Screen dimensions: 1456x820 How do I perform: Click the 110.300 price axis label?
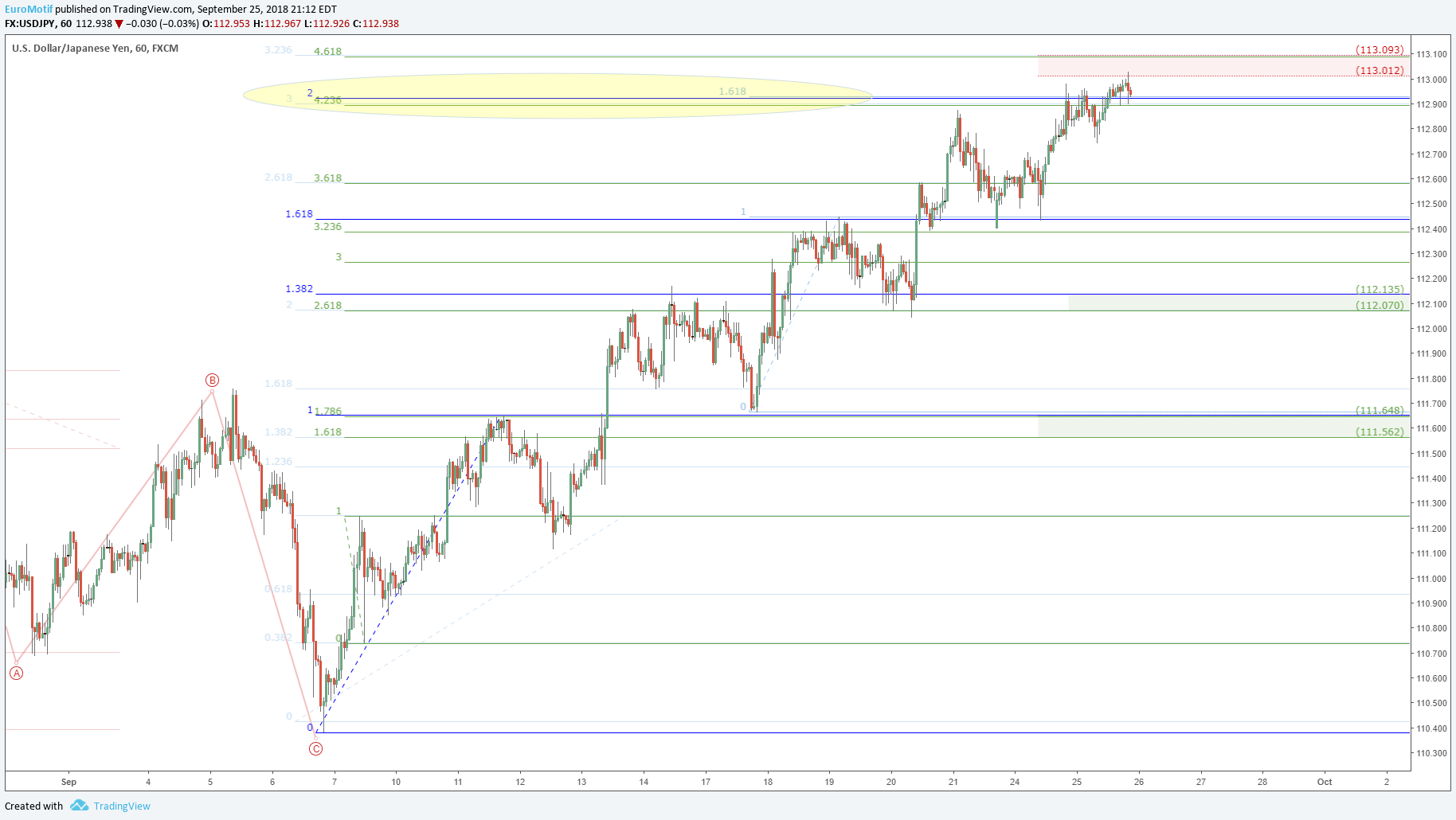pos(1431,753)
